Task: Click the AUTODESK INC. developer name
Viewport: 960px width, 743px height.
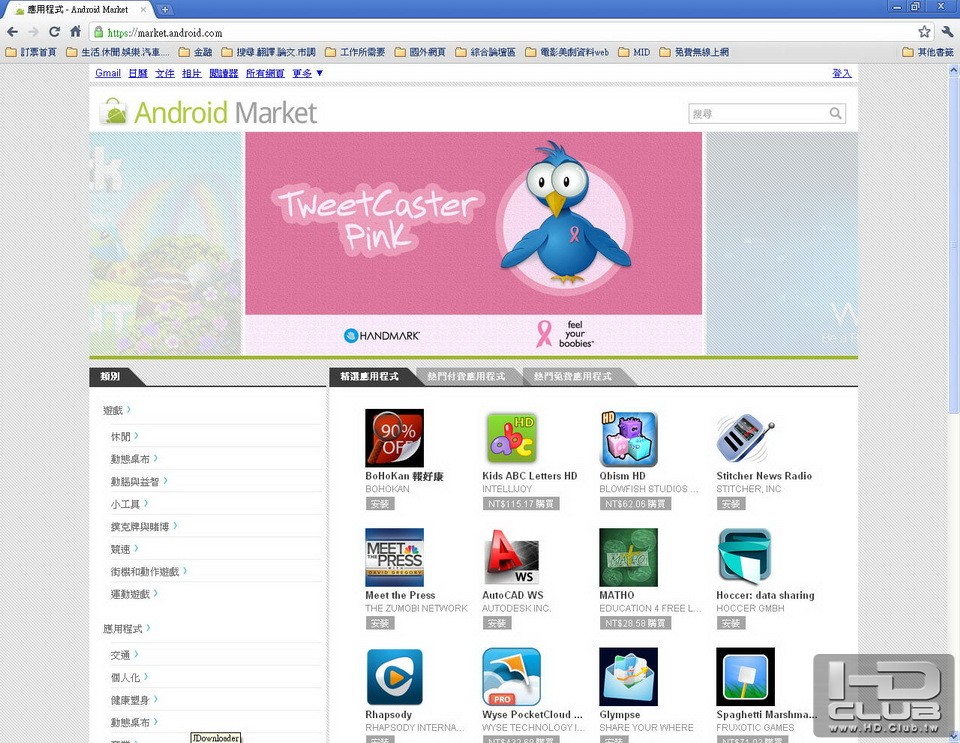Action: (x=516, y=608)
